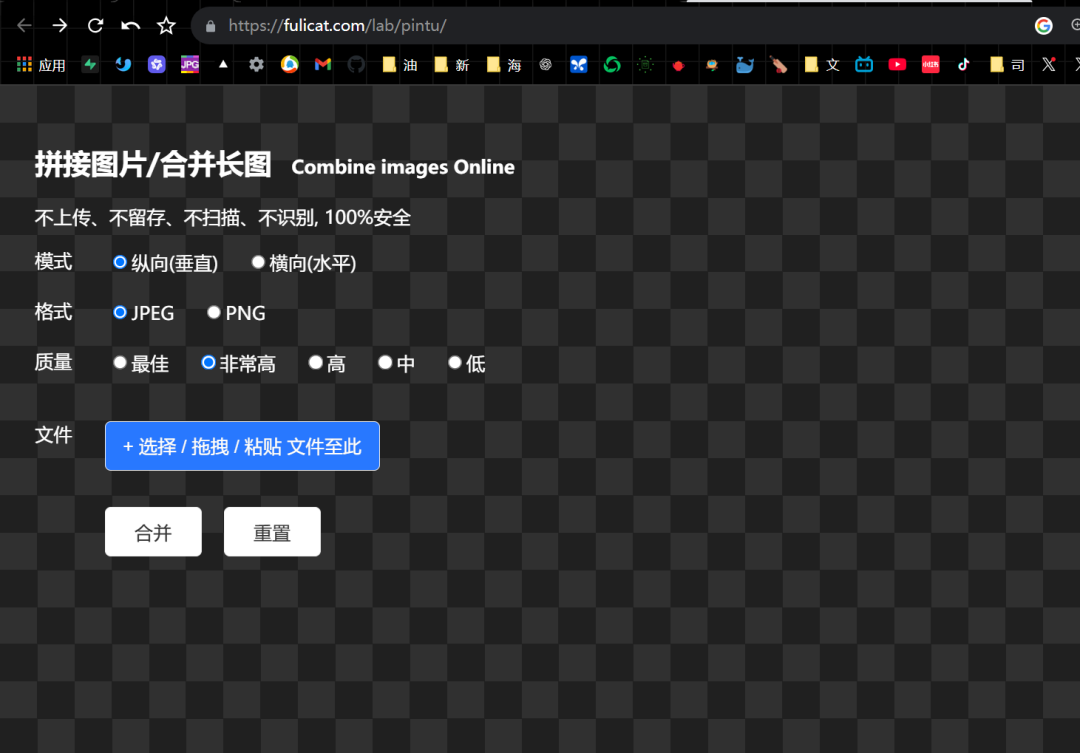The height and width of the screenshot is (753, 1080).
Task: Click the file selection drop area
Action: pos(242,446)
